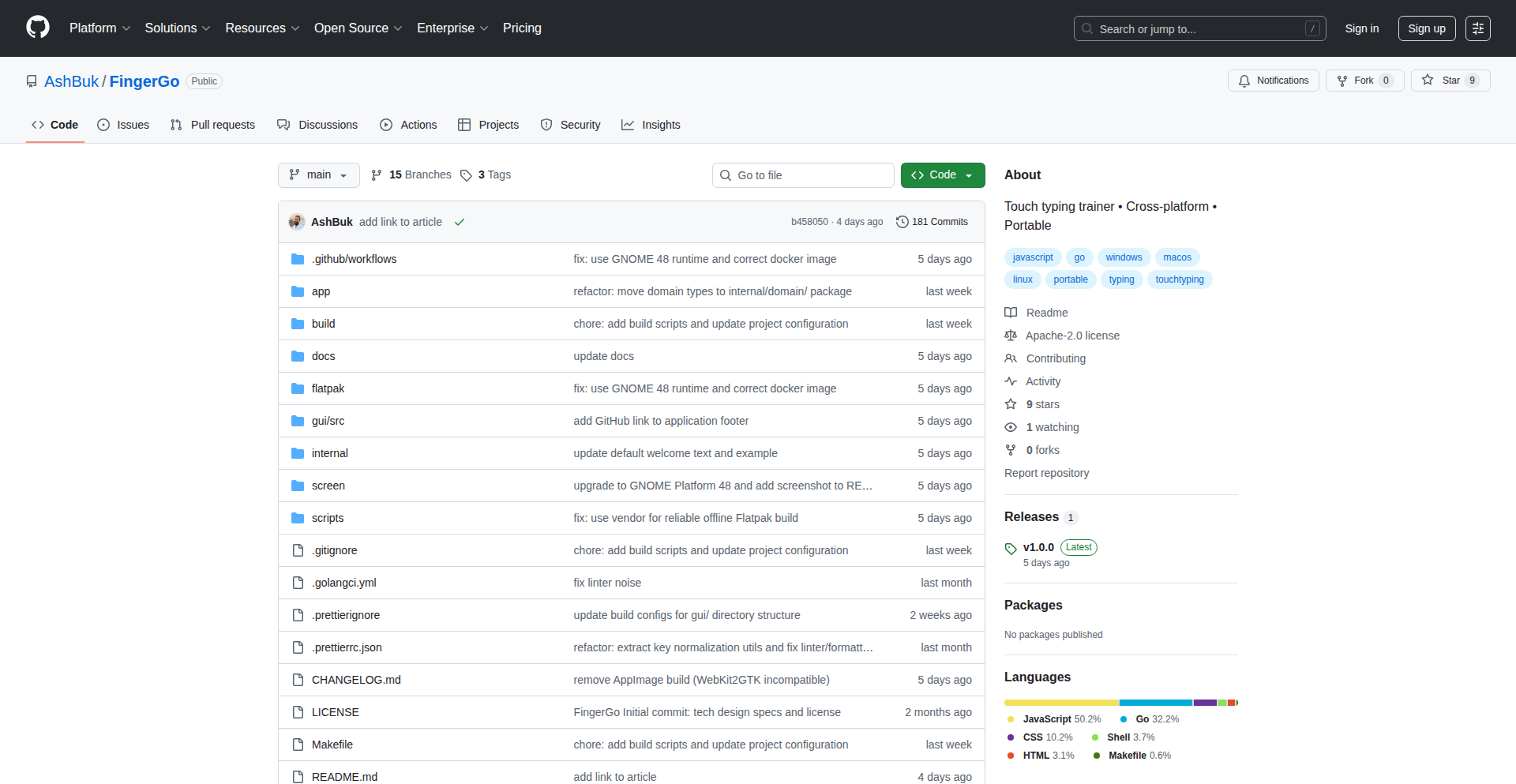Click the file icon beside LICENSE
The width and height of the screenshot is (1516, 784).
298,712
